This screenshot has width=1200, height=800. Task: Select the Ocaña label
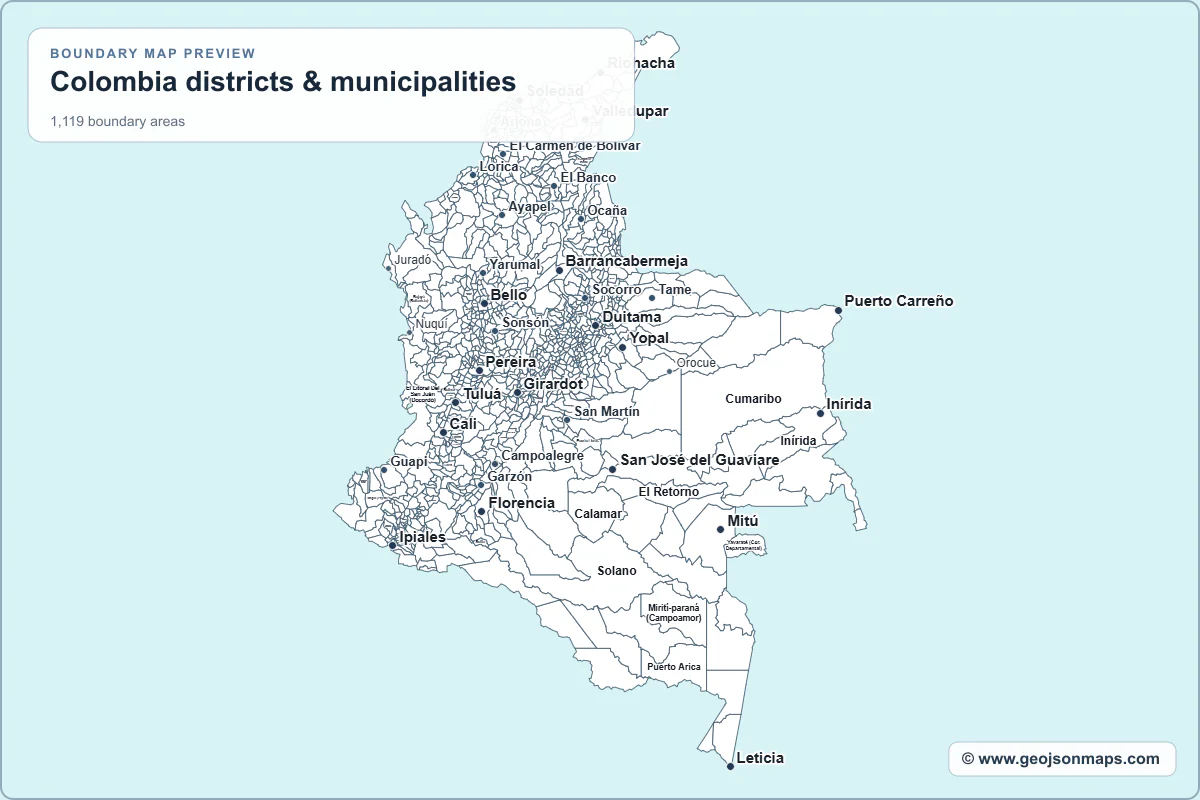tap(606, 211)
